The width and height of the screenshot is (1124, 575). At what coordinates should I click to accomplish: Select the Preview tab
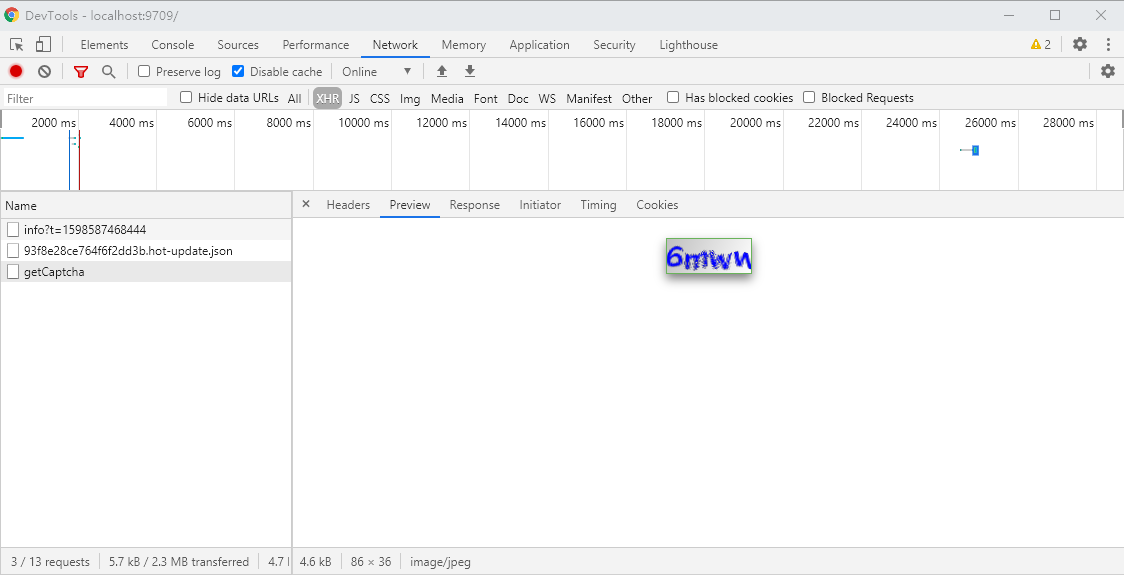[x=410, y=204]
